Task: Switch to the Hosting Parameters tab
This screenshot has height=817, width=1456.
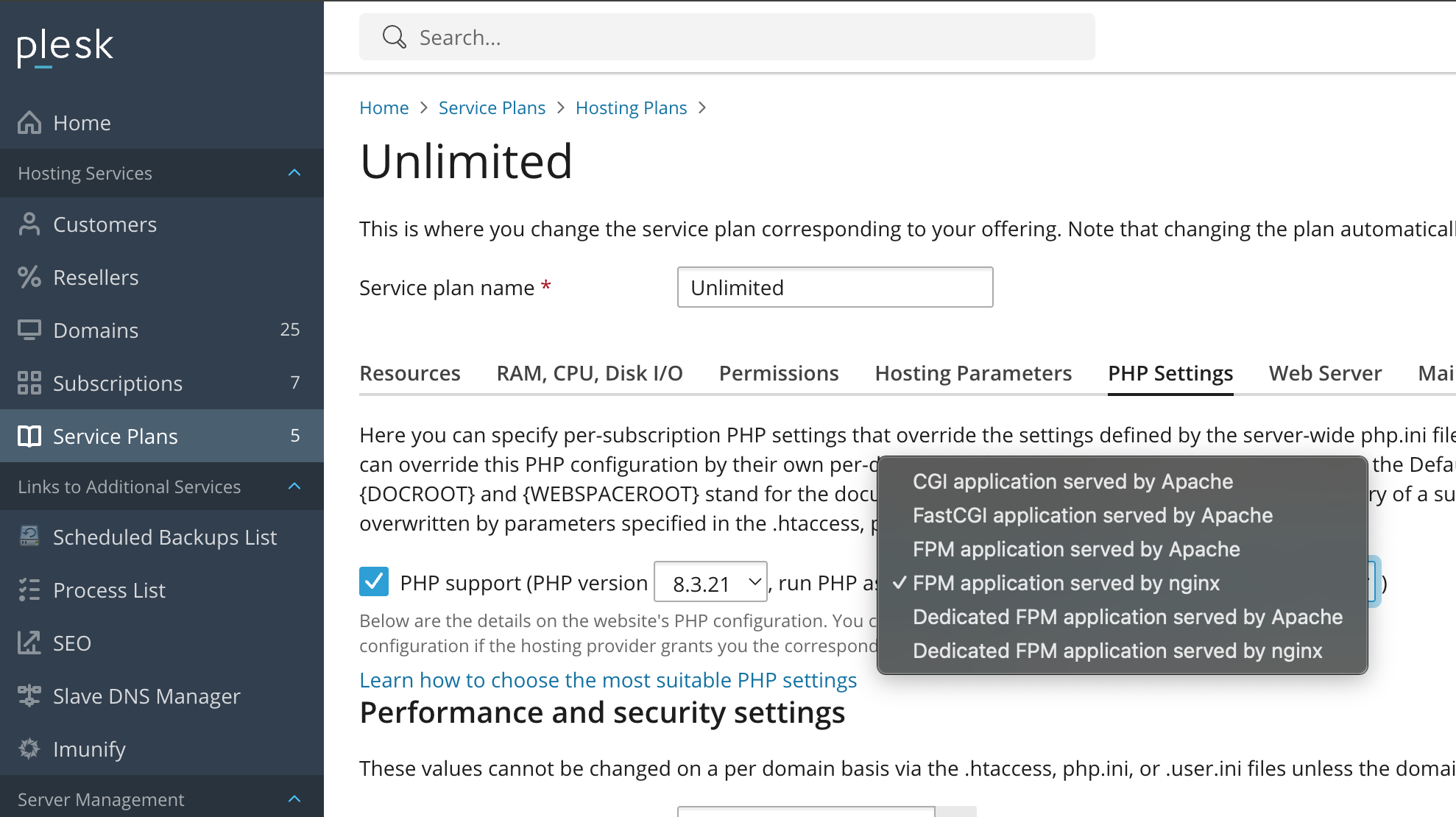Action: pos(973,373)
